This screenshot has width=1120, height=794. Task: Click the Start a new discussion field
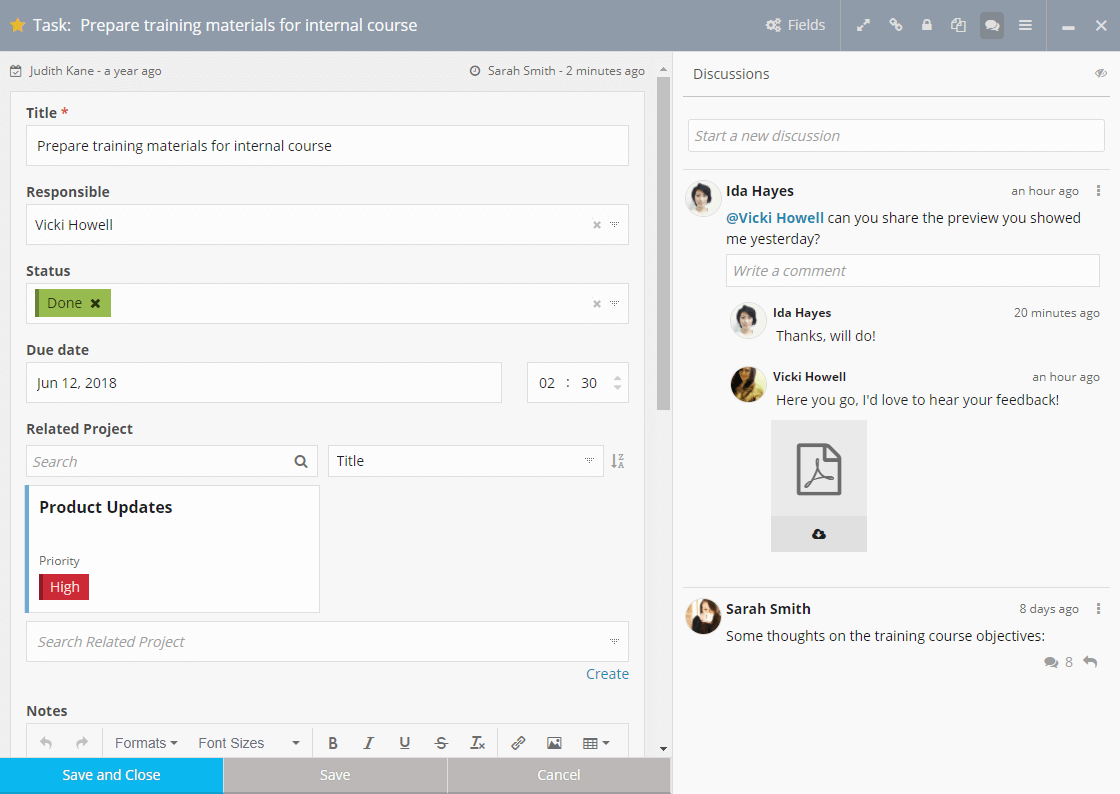[896, 136]
